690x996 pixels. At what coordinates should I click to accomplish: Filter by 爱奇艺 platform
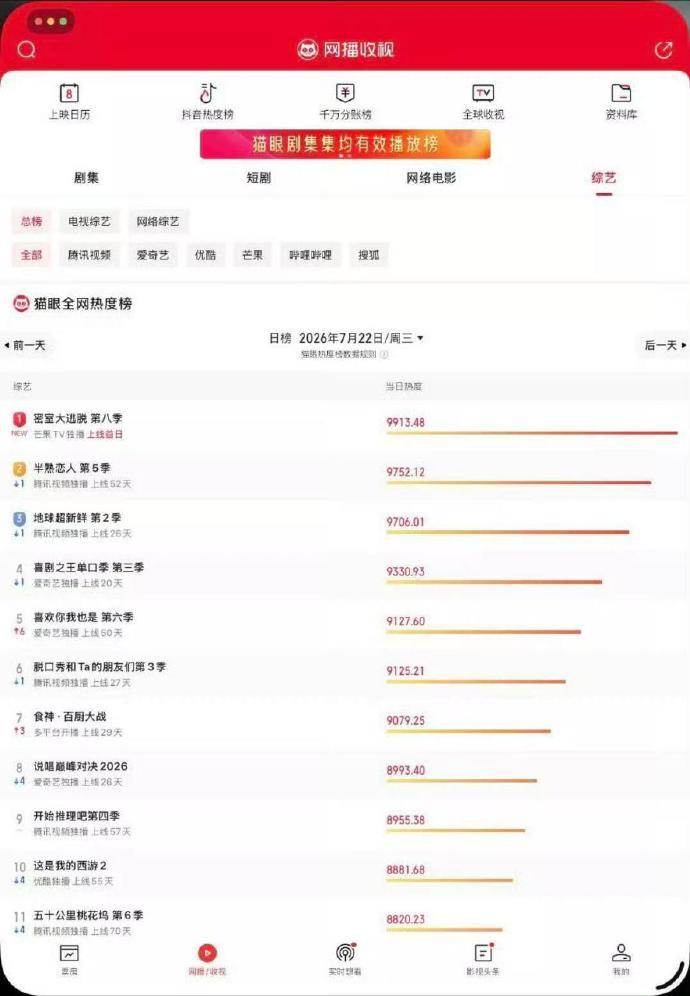point(152,255)
